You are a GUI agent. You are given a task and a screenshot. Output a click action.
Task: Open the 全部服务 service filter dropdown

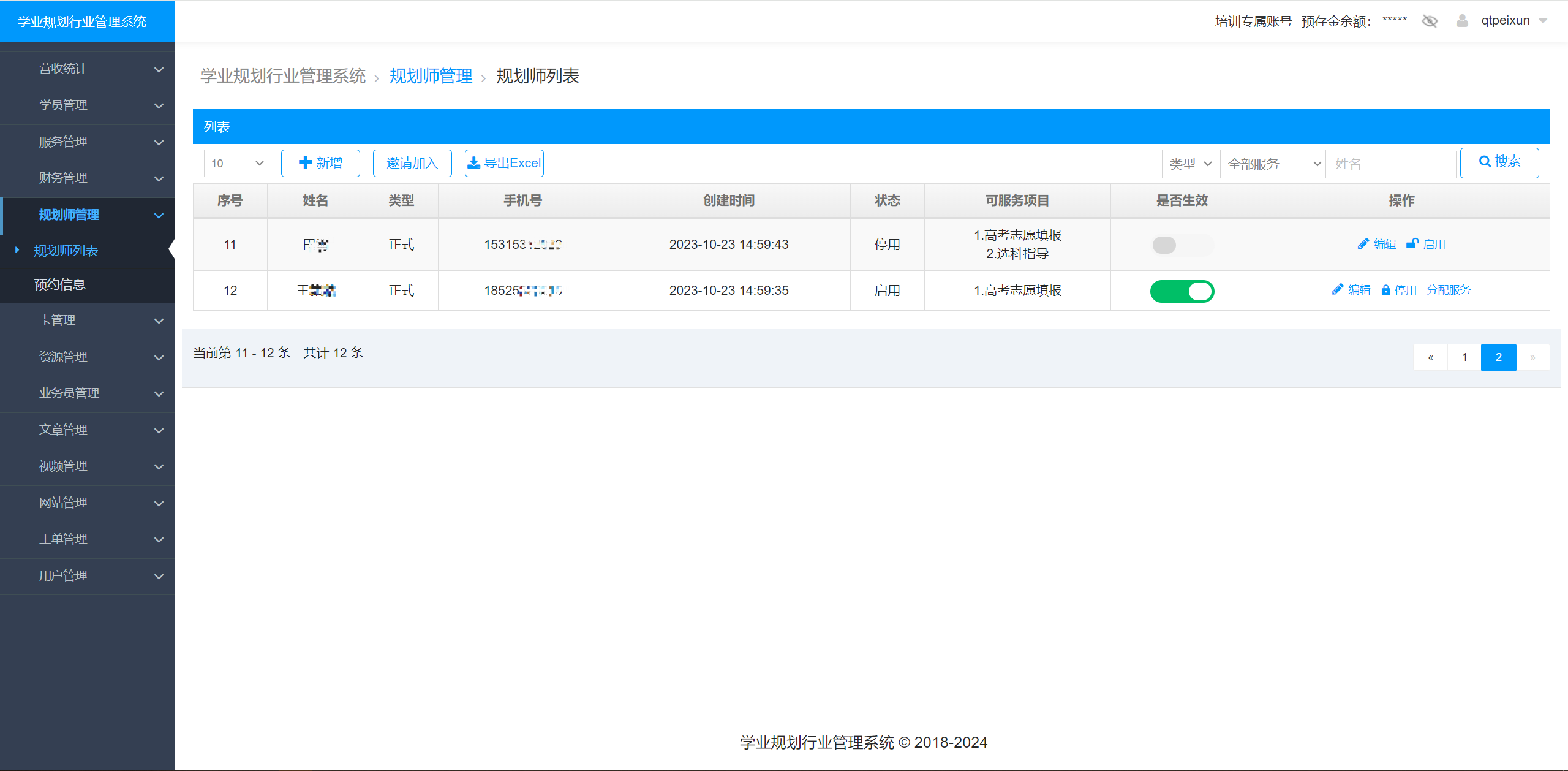(x=1272, y=163)
